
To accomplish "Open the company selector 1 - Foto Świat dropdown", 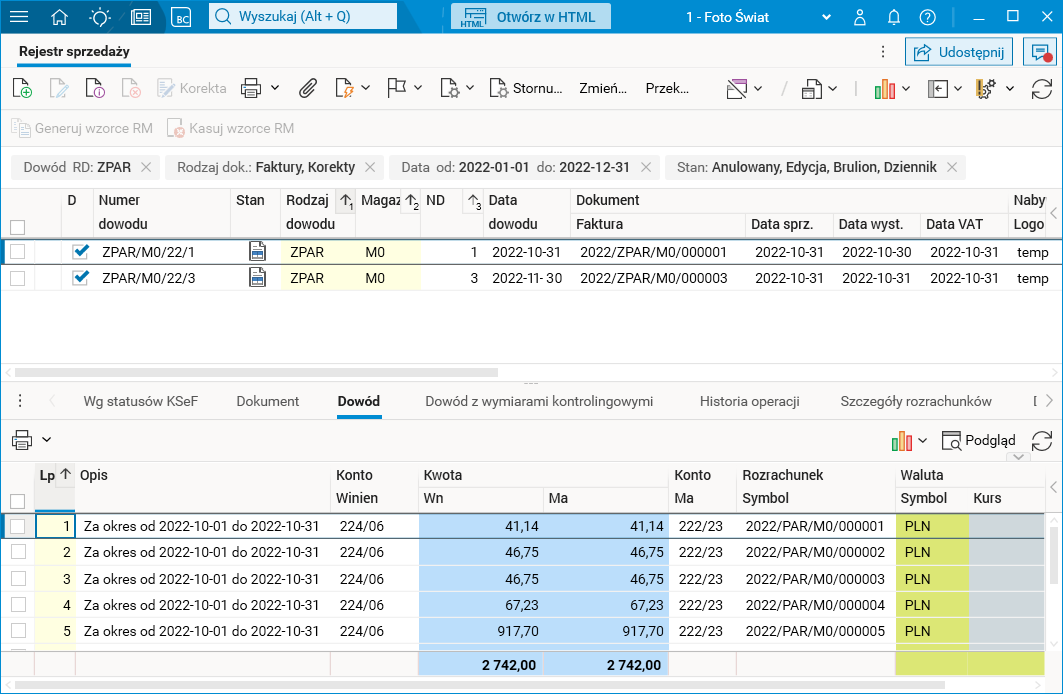I will (x=825, y=17).
